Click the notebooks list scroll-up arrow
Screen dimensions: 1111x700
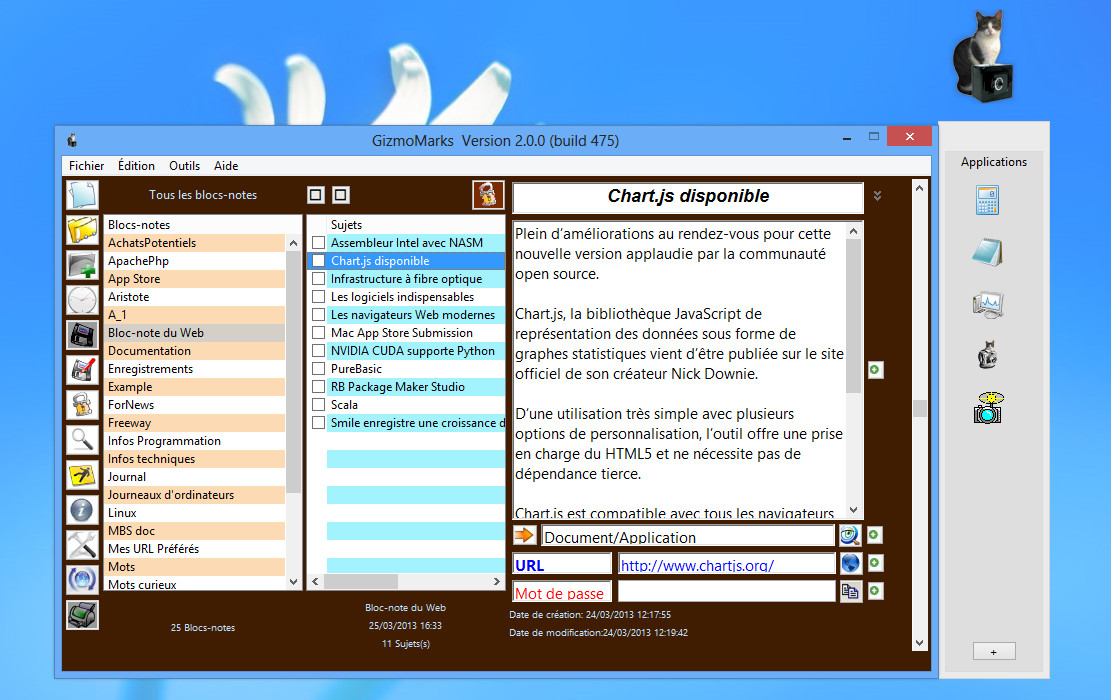pyautogui.click(x=293, y=243)
